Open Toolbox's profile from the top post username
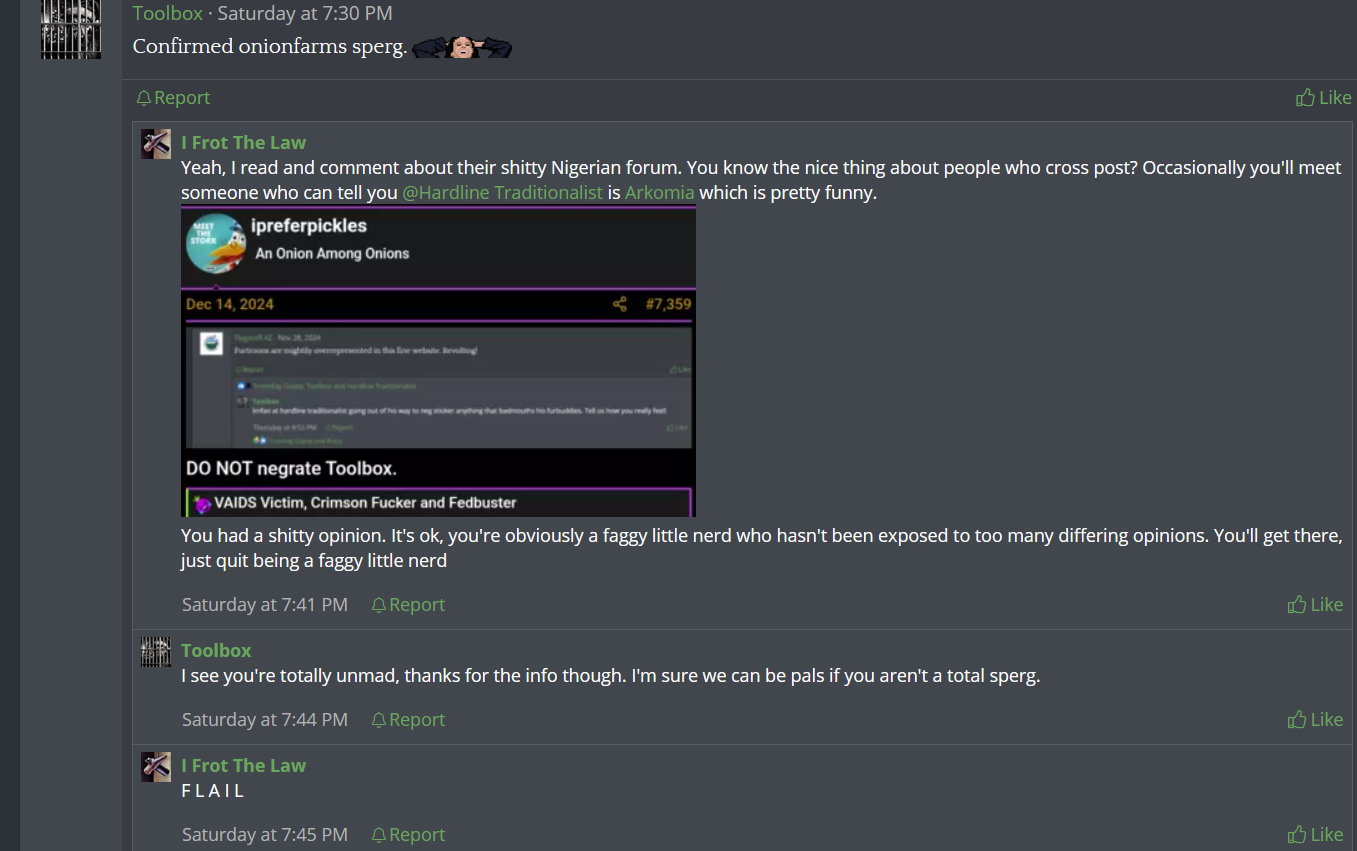 point(167,13)
